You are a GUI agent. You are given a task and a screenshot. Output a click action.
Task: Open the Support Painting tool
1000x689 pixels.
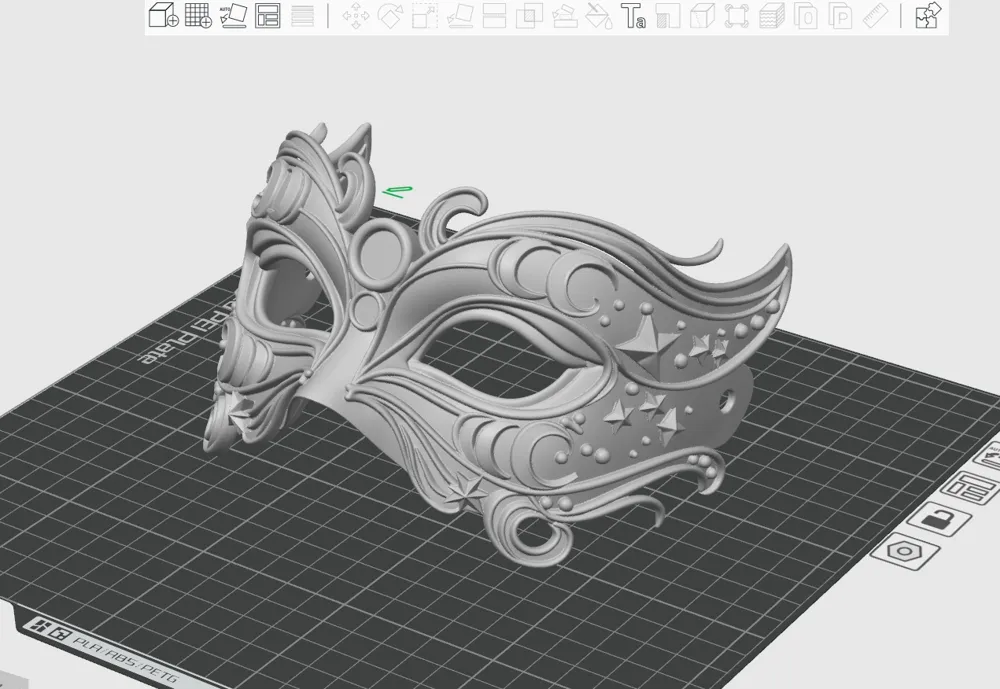[x=564, y=16]
